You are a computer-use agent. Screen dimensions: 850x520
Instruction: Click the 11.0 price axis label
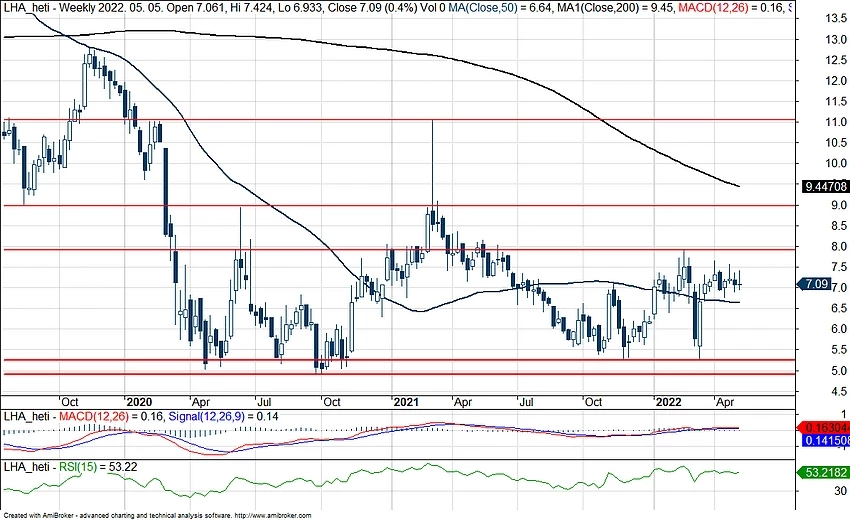pyautogui.click(x=835, y=122)
